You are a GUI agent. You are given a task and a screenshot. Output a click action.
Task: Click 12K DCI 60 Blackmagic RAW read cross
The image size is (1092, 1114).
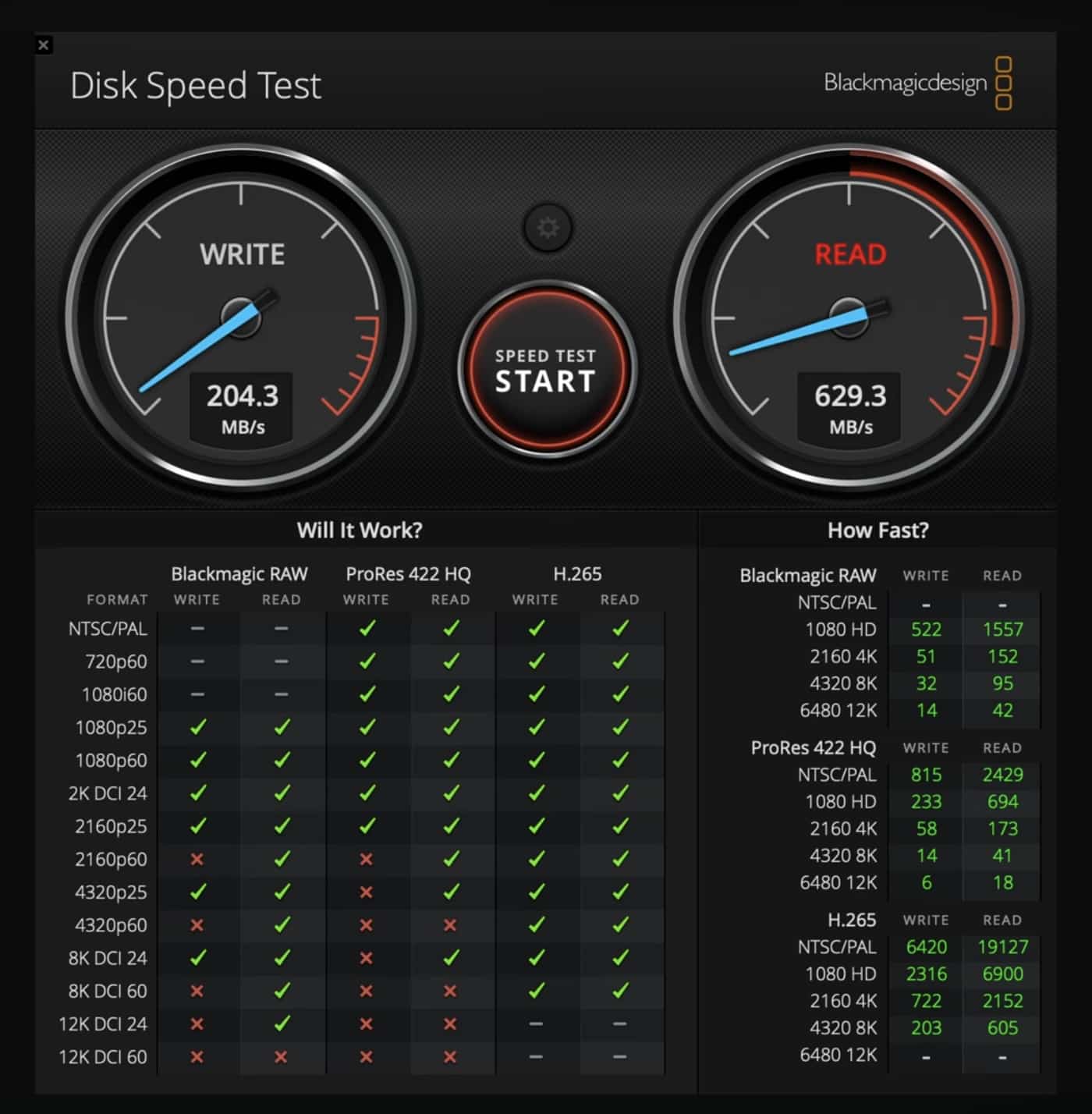(281, 1057)
